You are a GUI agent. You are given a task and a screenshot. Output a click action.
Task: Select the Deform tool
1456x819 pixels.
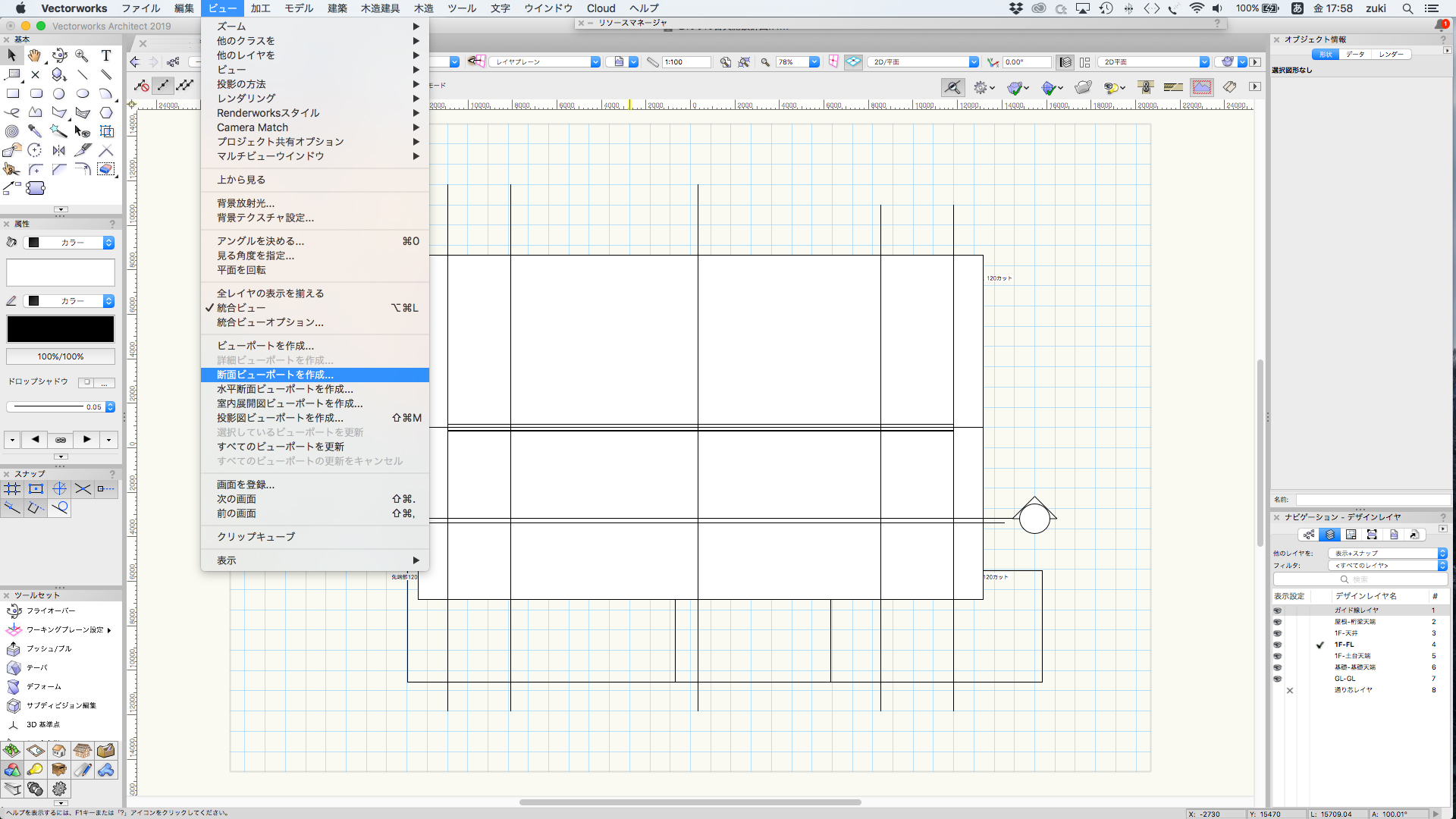(x=34, y=686)
